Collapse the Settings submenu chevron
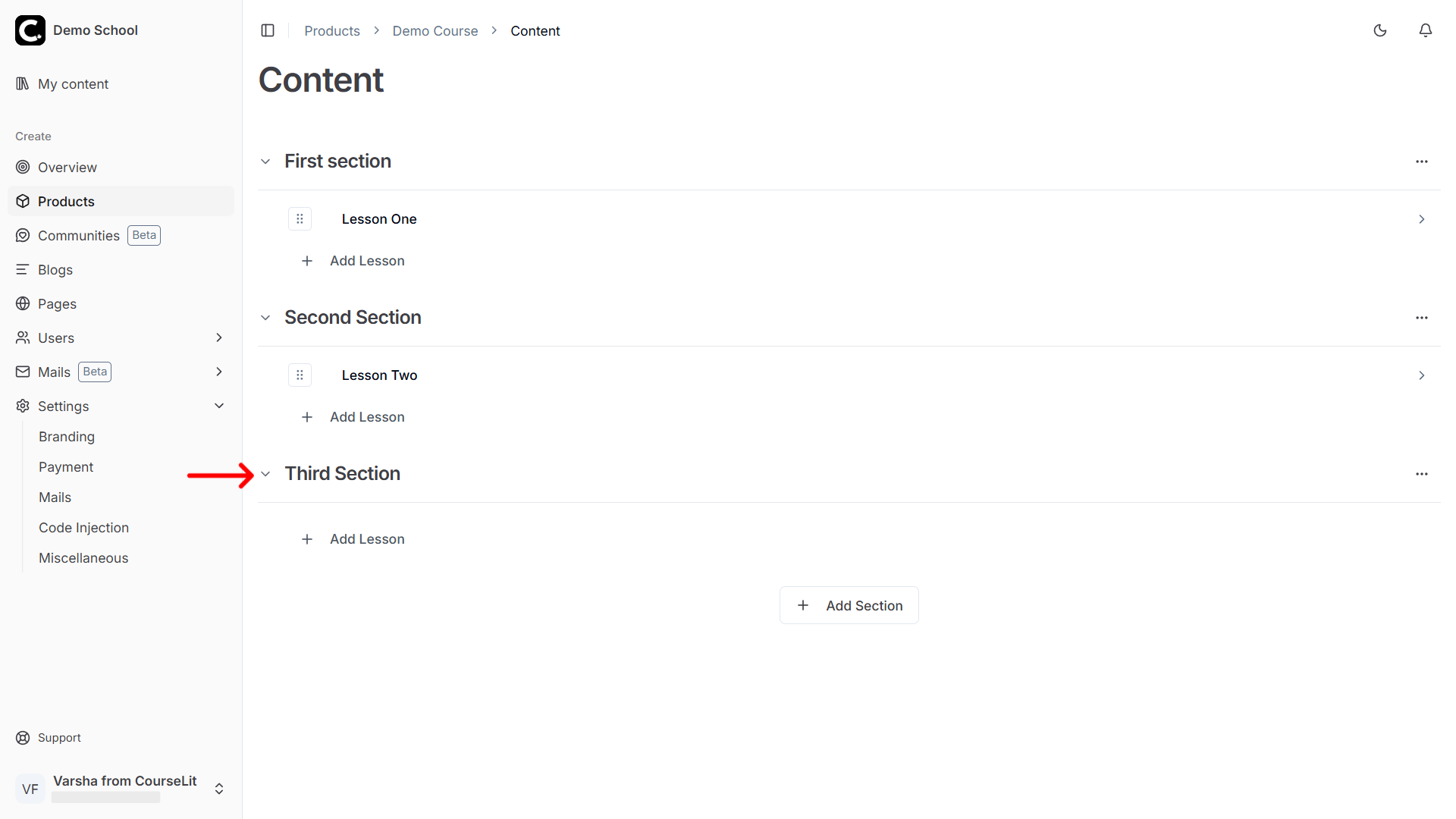 (218, 406)
